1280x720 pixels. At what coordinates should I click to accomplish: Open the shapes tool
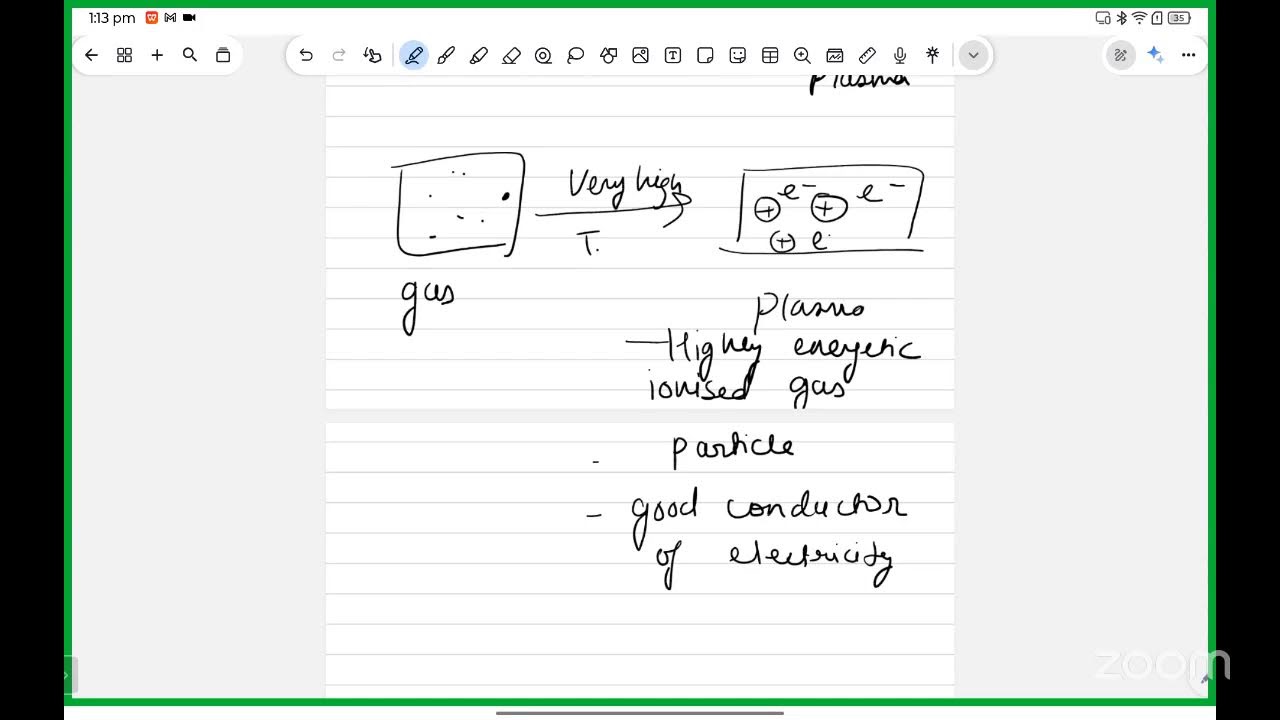608,56
